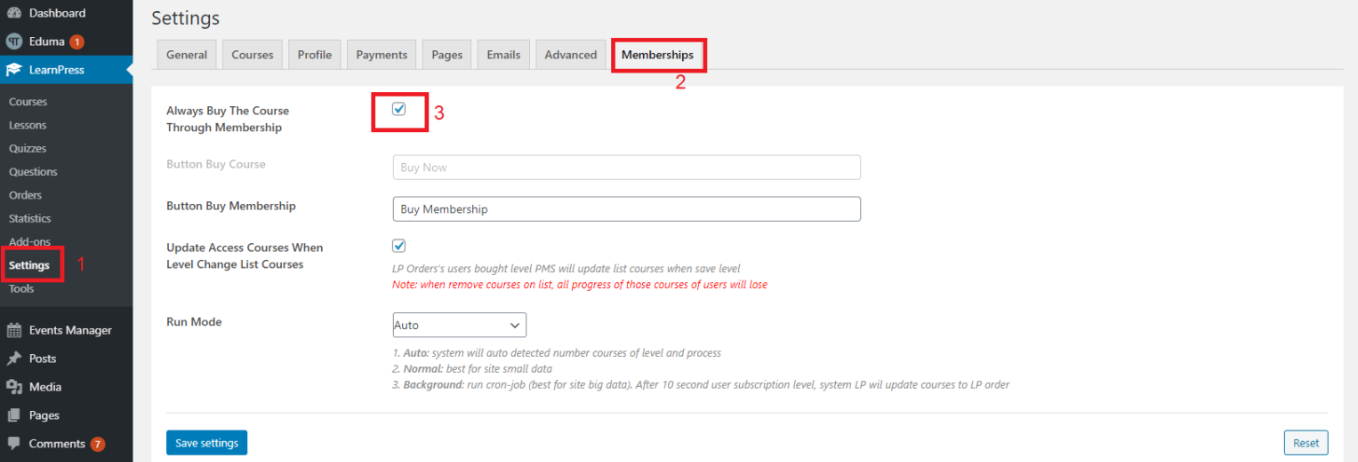Viewport: 1358px width, 462px height.
Task: Click the Dashboard gauge icon
Action: 14,13
